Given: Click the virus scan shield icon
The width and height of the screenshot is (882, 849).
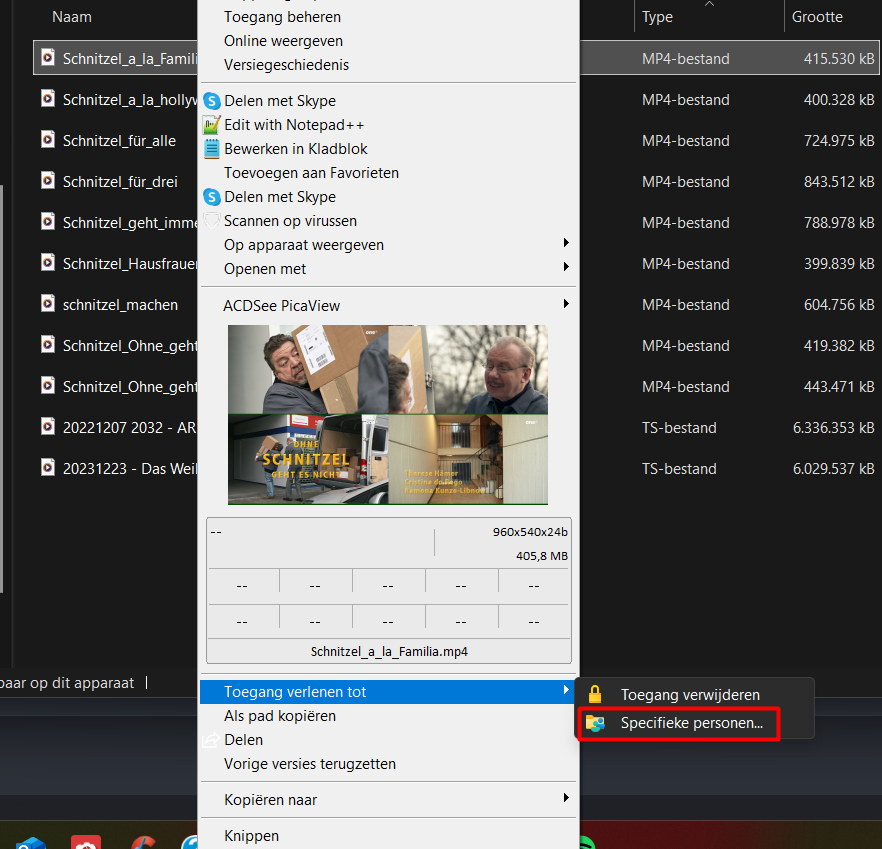Looking at the screenshot, I should click(x=211, y=221).
